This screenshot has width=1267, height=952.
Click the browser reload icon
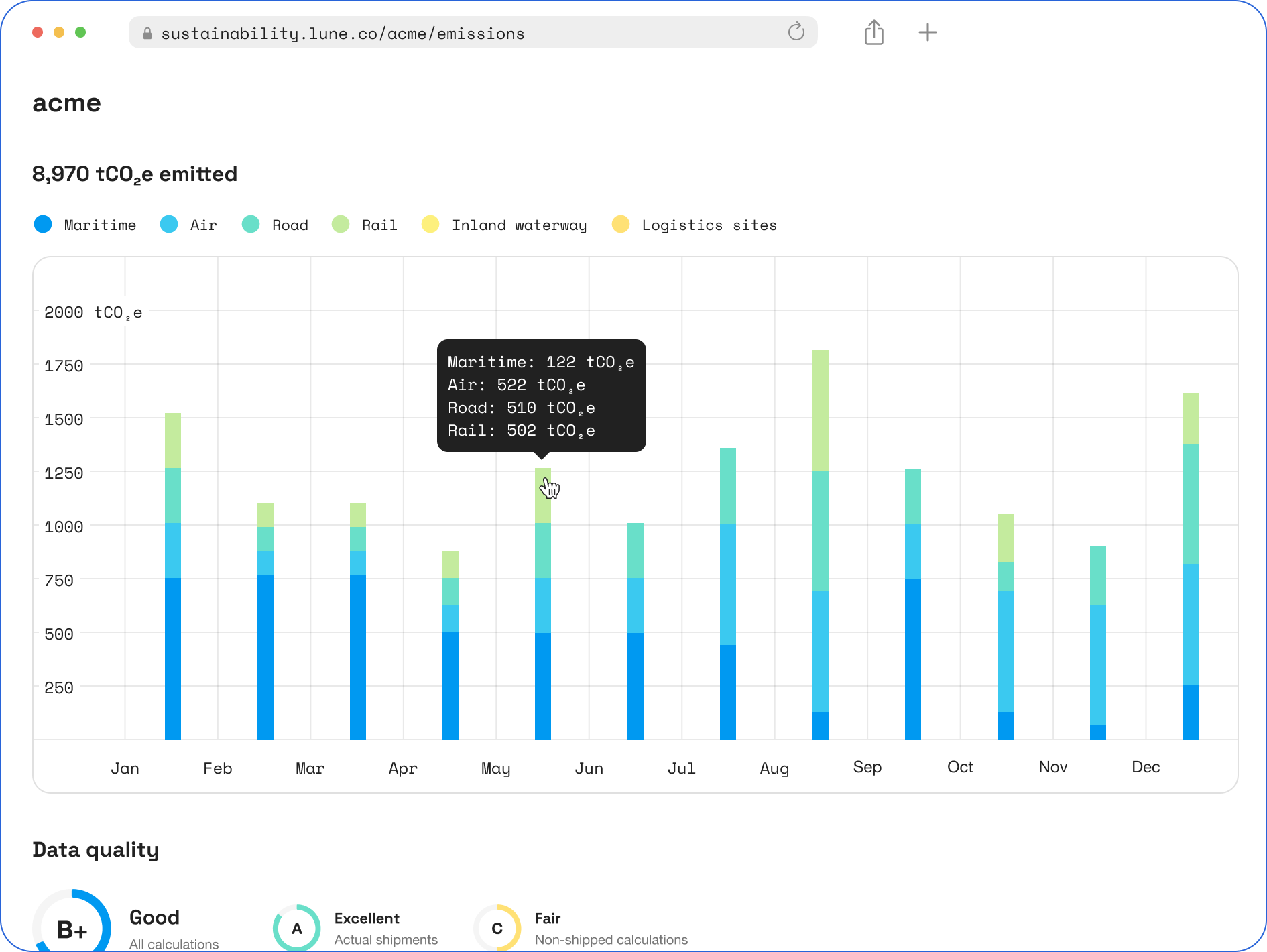coord(796,32)
